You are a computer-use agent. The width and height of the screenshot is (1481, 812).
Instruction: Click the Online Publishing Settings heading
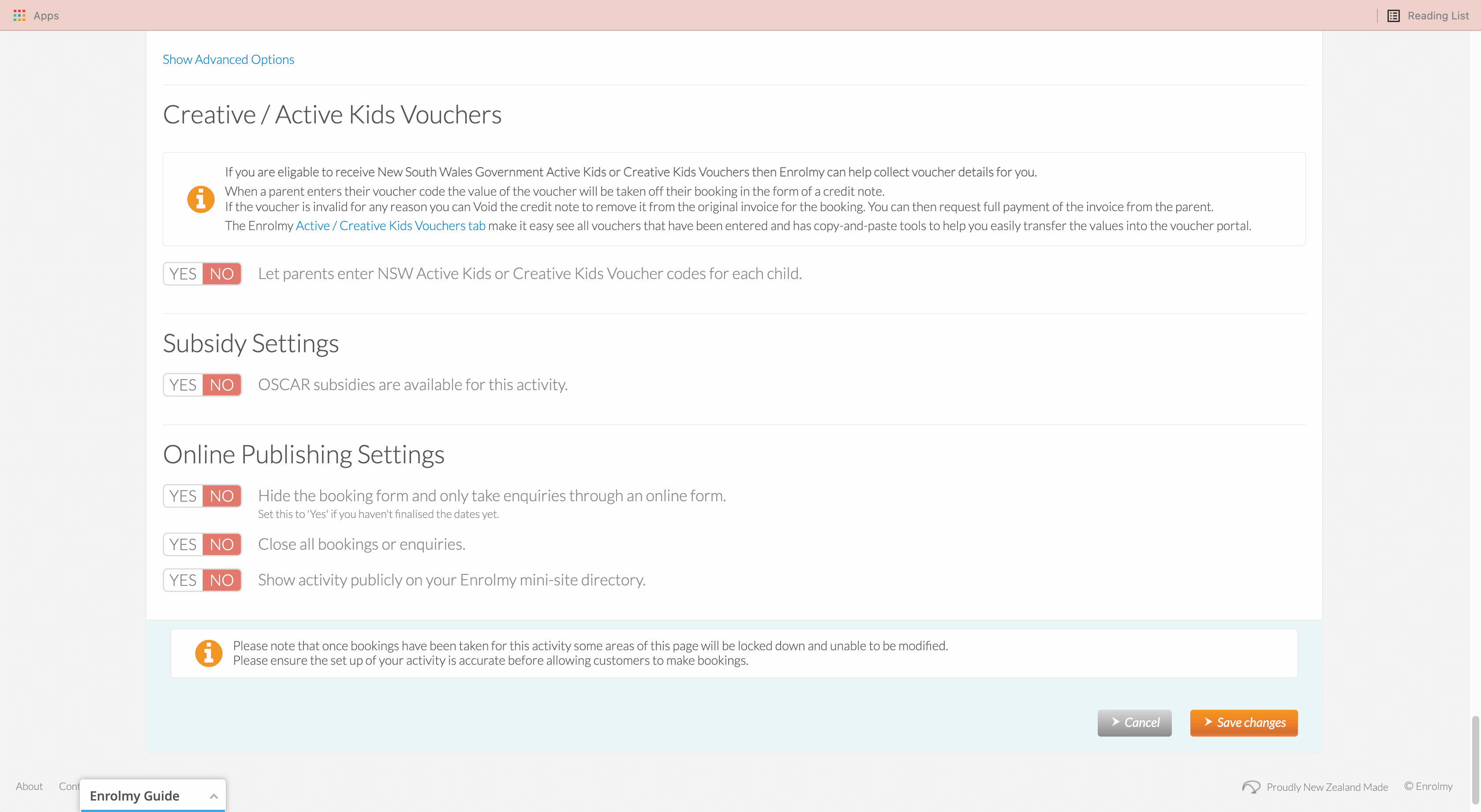pos(303,454)
